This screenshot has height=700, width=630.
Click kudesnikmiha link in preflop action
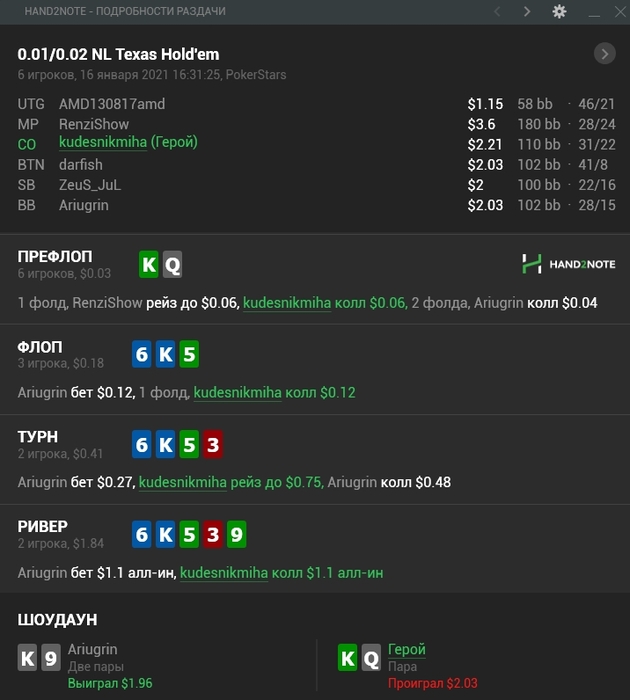click(x=287, y=303)
